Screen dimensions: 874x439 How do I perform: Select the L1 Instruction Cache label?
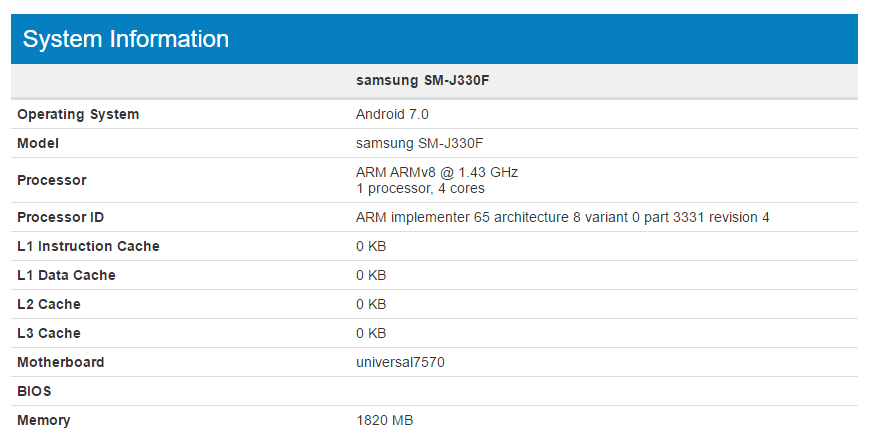88,247
